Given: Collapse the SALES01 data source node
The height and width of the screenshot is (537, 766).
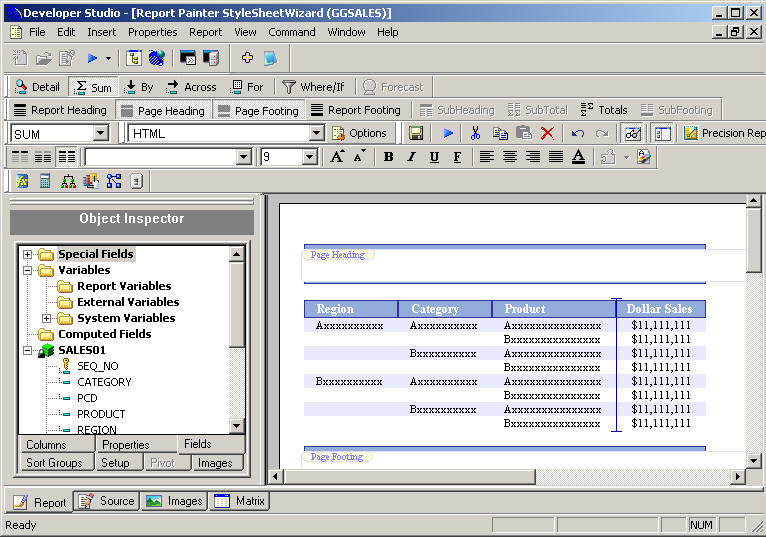Looking at the screenshot, I should click(x=27, y=350).
